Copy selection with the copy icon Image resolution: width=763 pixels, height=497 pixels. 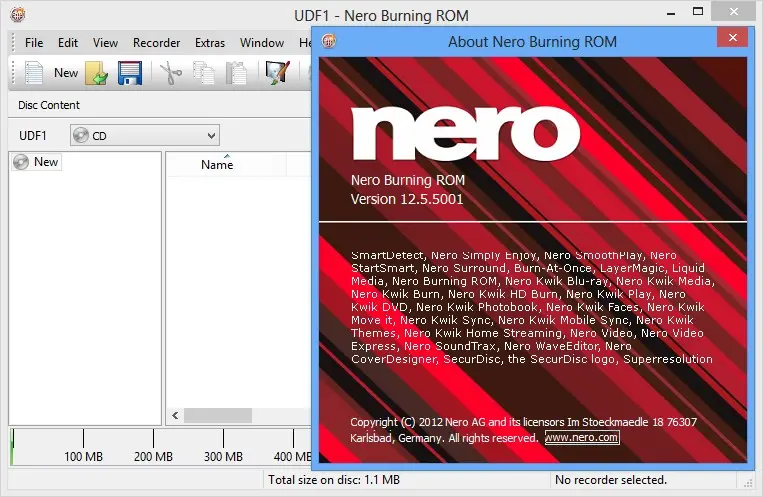(x=203, y=73)
